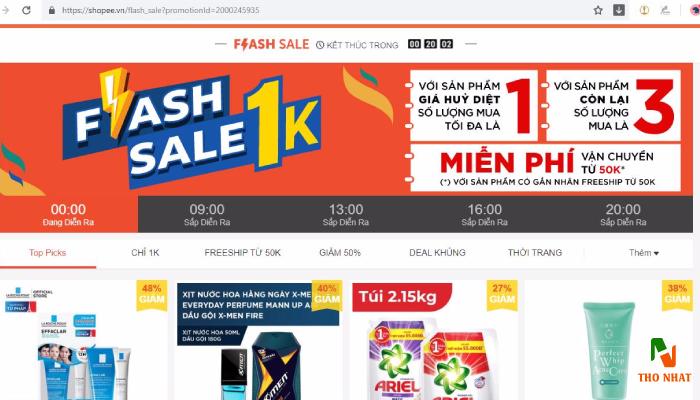Switch to the CHỈ 1K tab
The image size is (700, 400).
point(145,253)
